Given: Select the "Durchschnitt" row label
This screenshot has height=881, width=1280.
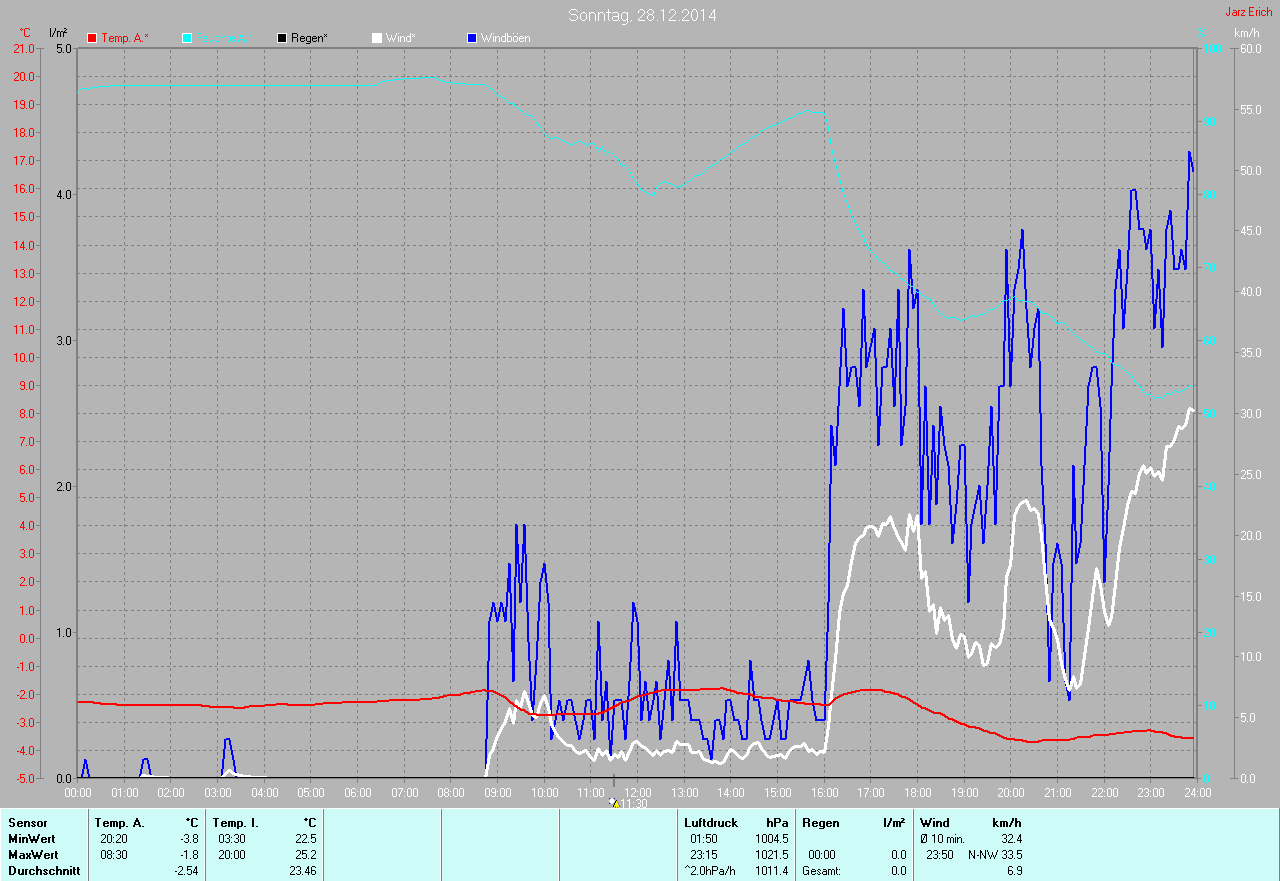Looking at the screenshot, I should [43, 871].
